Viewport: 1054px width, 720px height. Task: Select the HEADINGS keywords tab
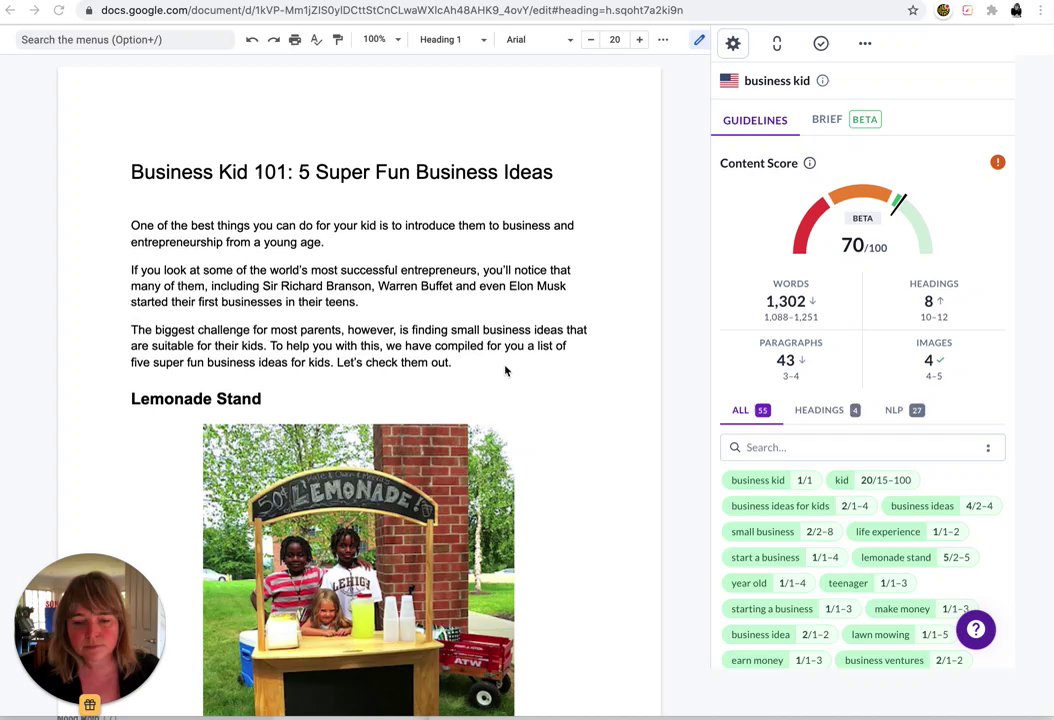point(827,410)
